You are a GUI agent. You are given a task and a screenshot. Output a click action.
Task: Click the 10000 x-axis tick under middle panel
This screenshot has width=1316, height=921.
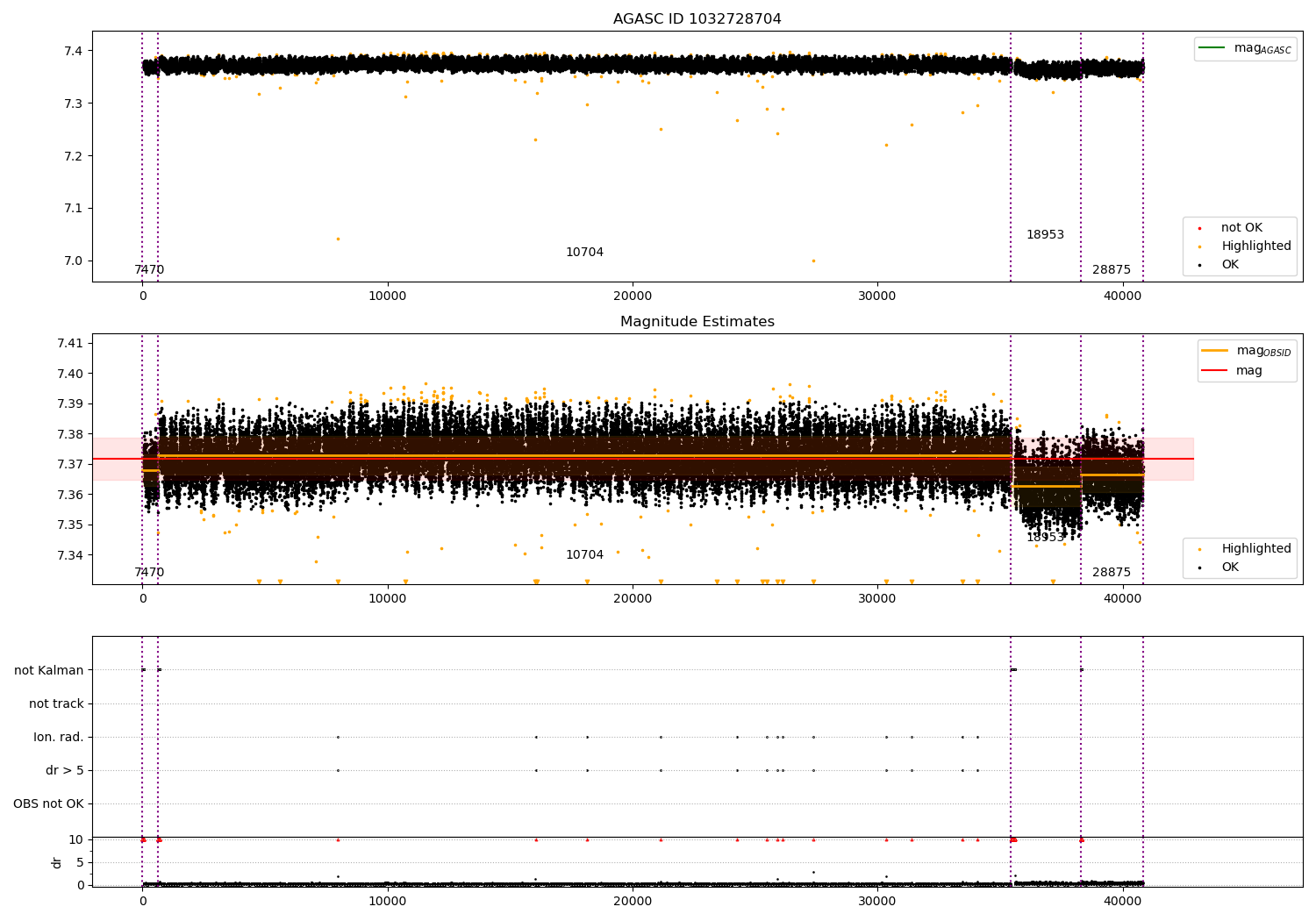click(387, 599)
